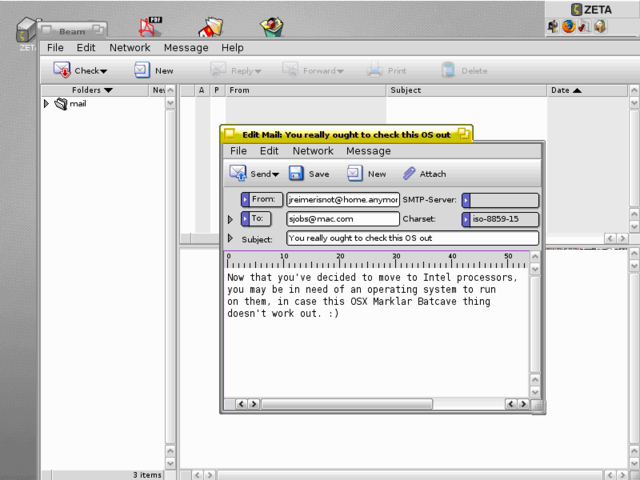
Task: Open the Charset iso-8859-15 dropdown
Action: click(x=499, y=219)
